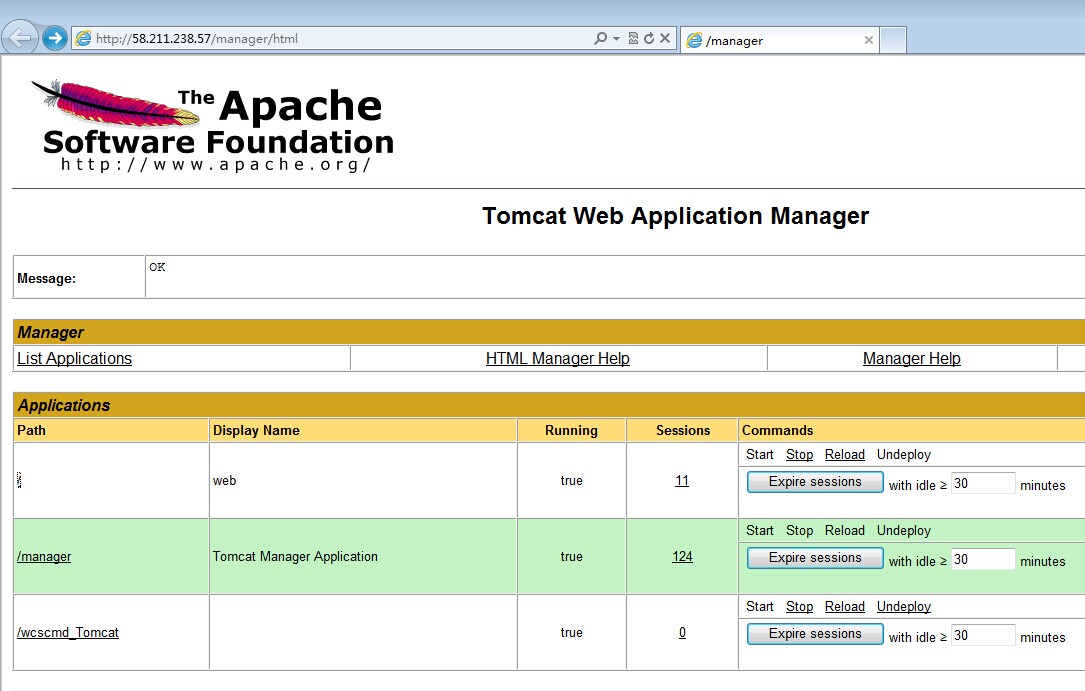
Task: Click the 'true' running value for /wcscmd_Tomcat
Action: click(x=572, y=632)
